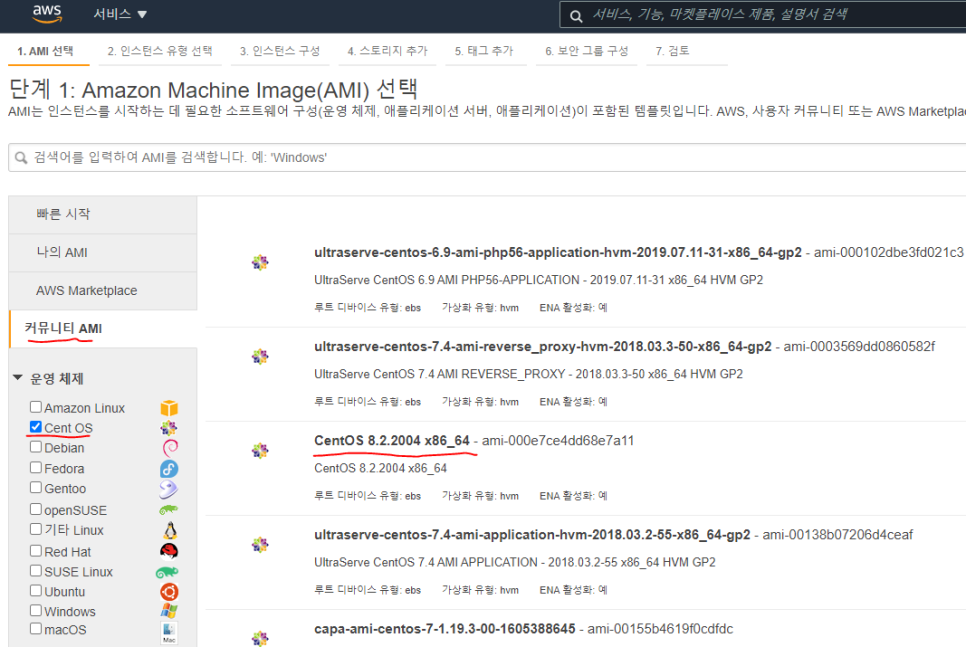
Task: Click the CentOS logo in filter list
Action: (x=169, y=428)
